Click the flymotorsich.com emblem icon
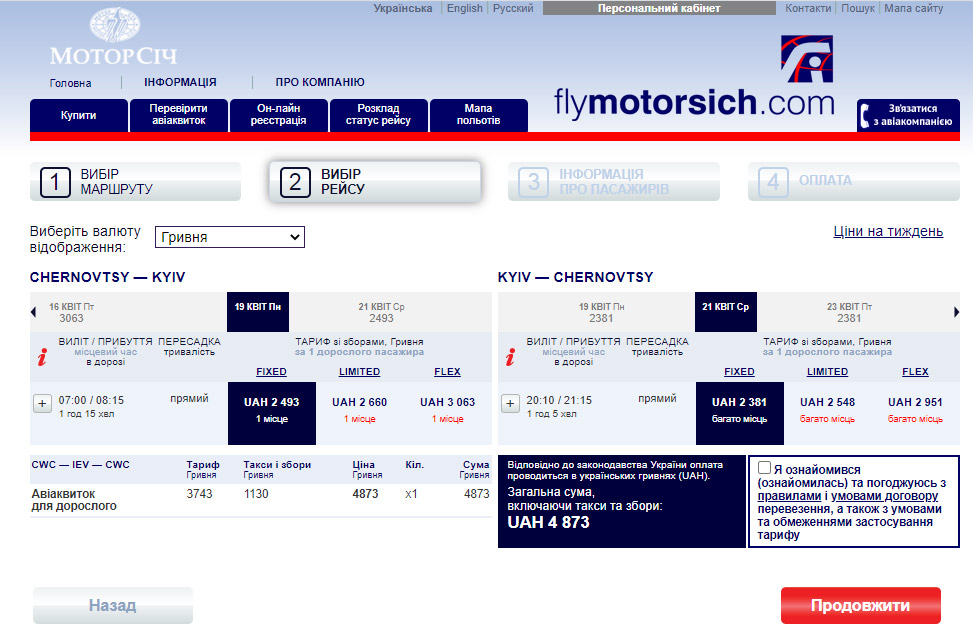 pos(807,59)
